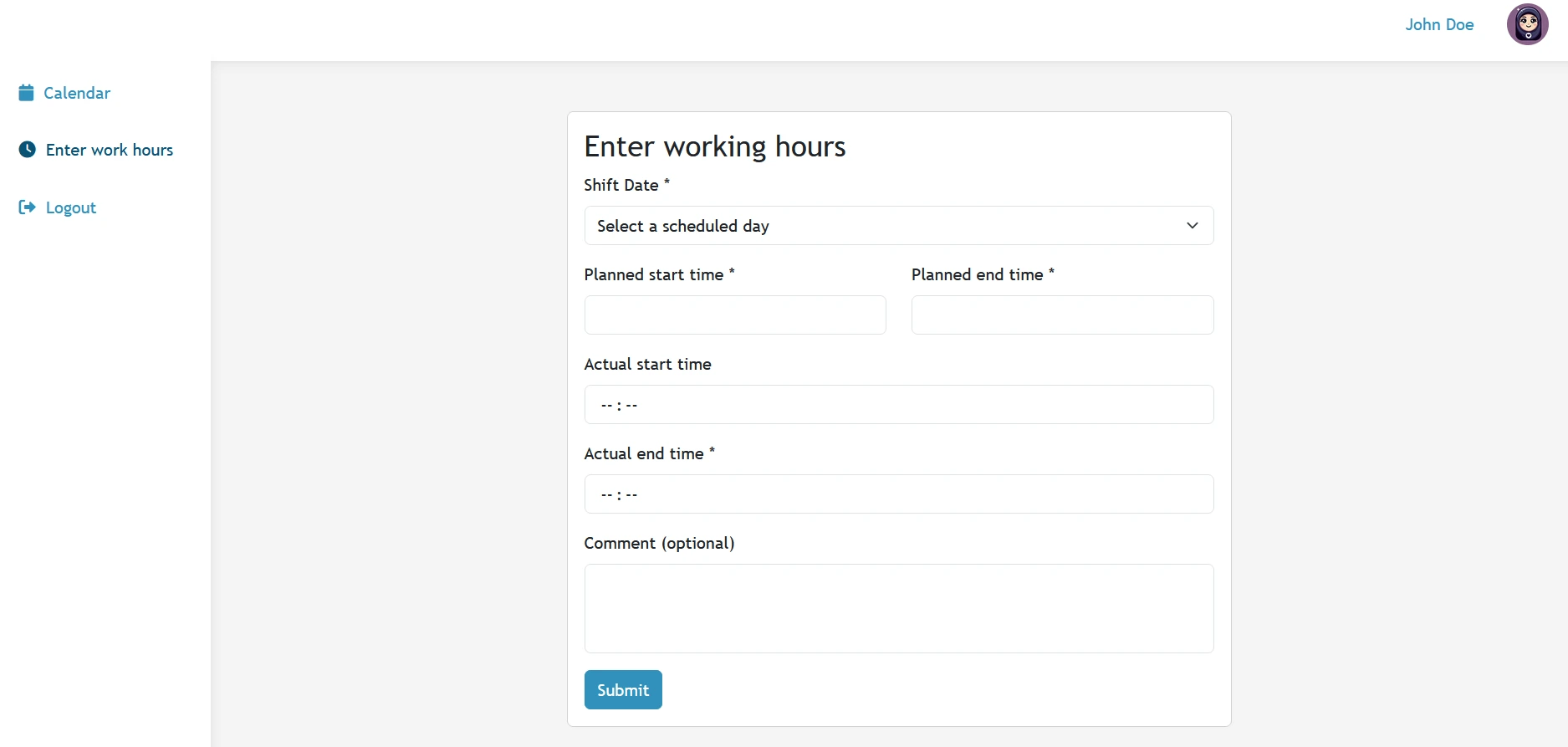The height and width of the screenshot is (747, 1568).
Task: Click the chevron arrow on Shift Date dropdown
Action: tap(1192, 226)
